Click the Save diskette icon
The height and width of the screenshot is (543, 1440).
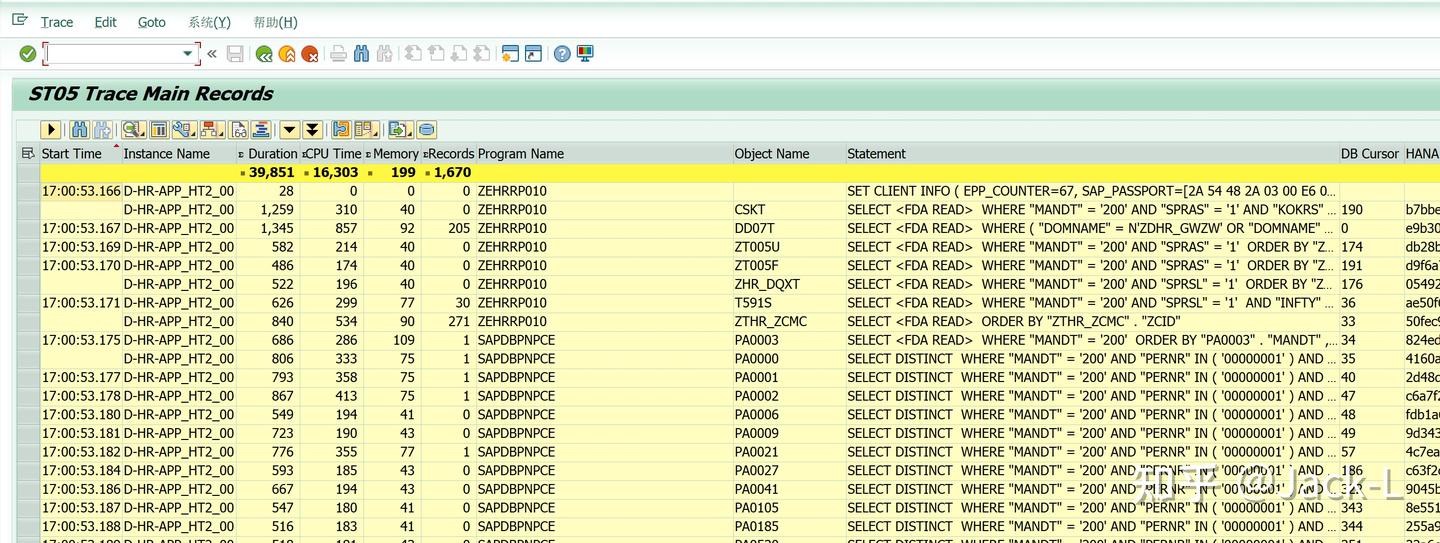235,54
